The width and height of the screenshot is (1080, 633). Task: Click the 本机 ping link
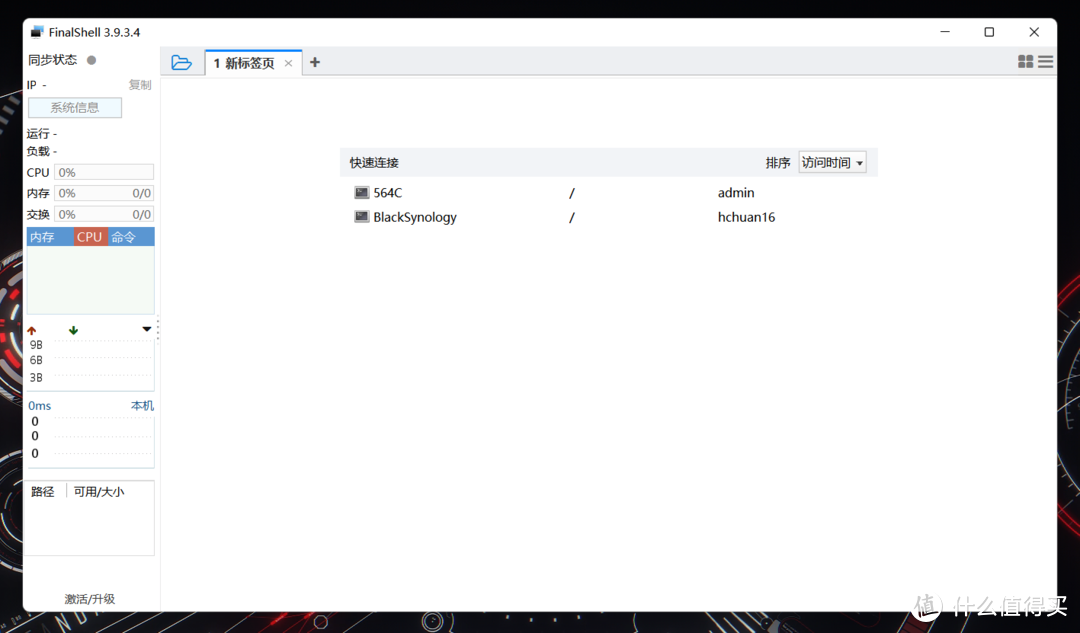pyautogui.click(x=143, y=406)
